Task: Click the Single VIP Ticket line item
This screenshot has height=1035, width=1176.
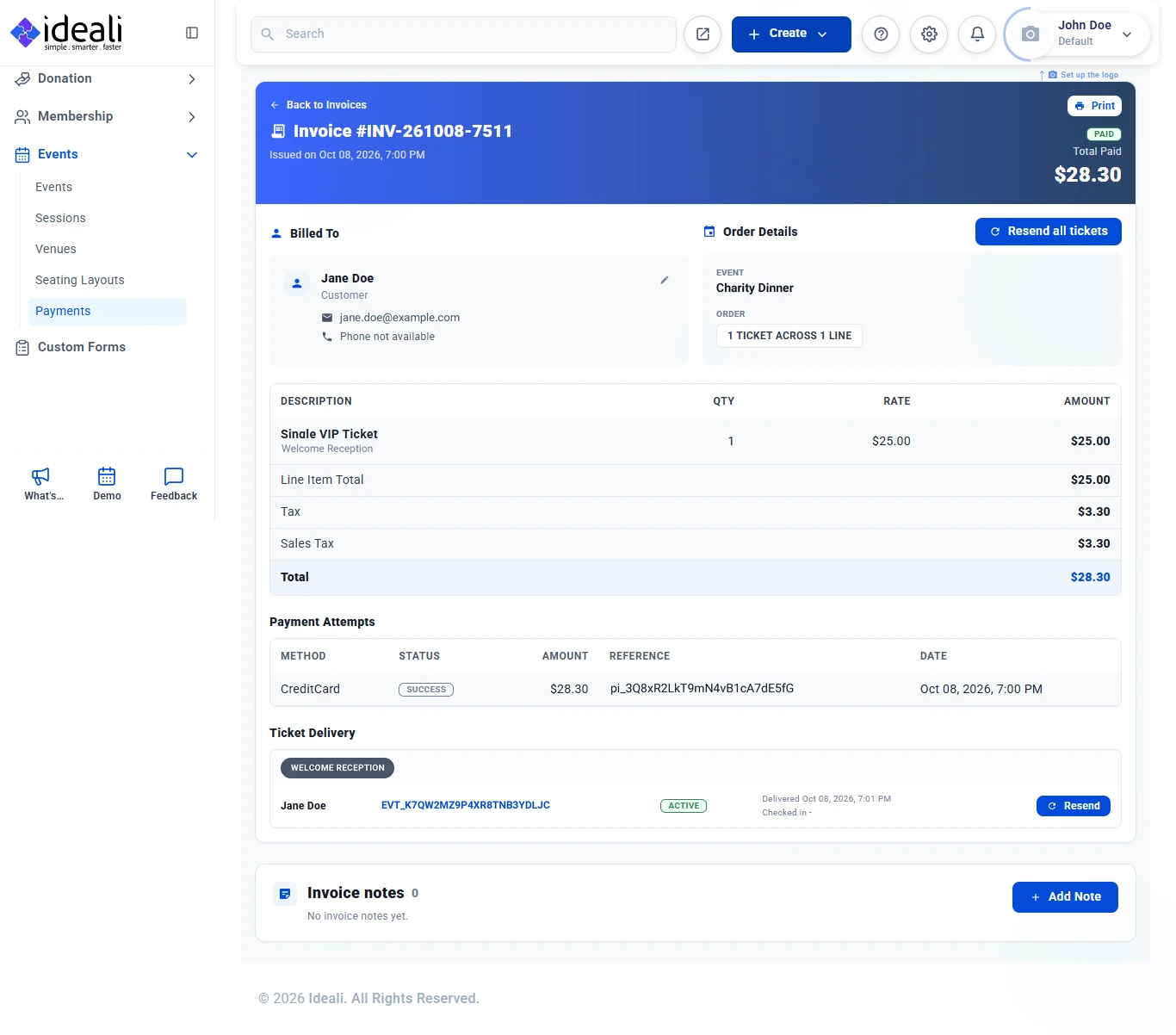Action: point(329,434)
